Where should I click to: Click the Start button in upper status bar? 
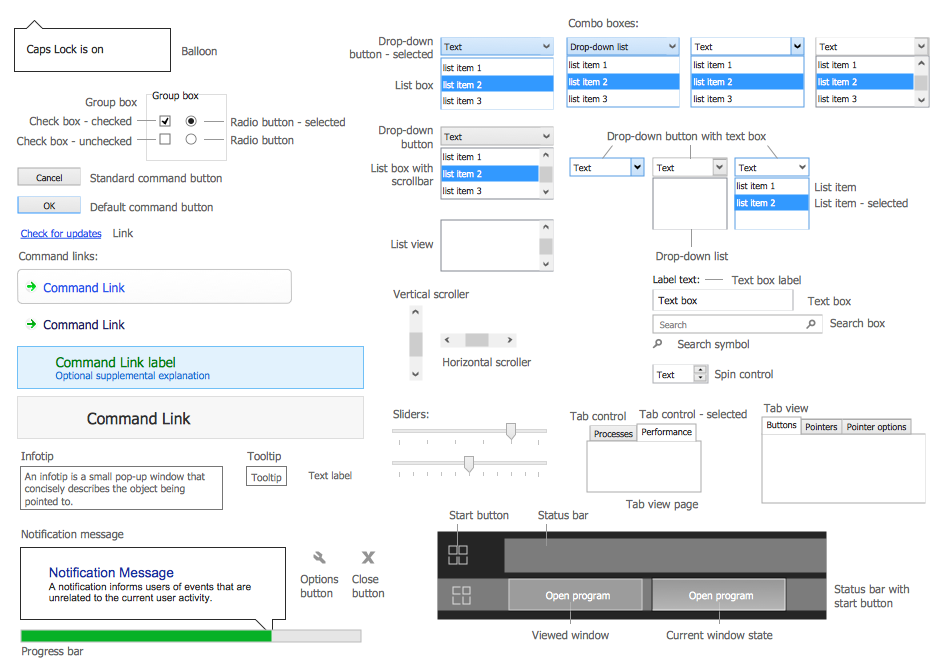tap(458, 554)
